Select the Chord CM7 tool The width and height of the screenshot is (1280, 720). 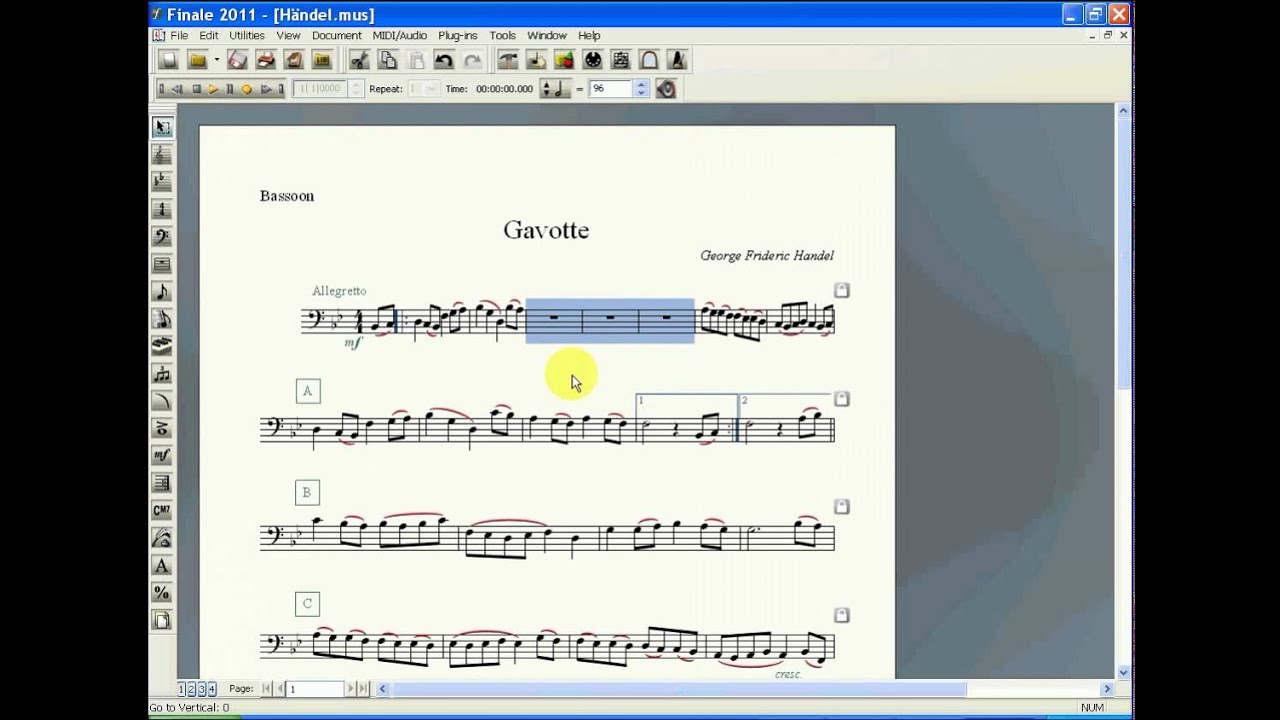pos(162,511)
